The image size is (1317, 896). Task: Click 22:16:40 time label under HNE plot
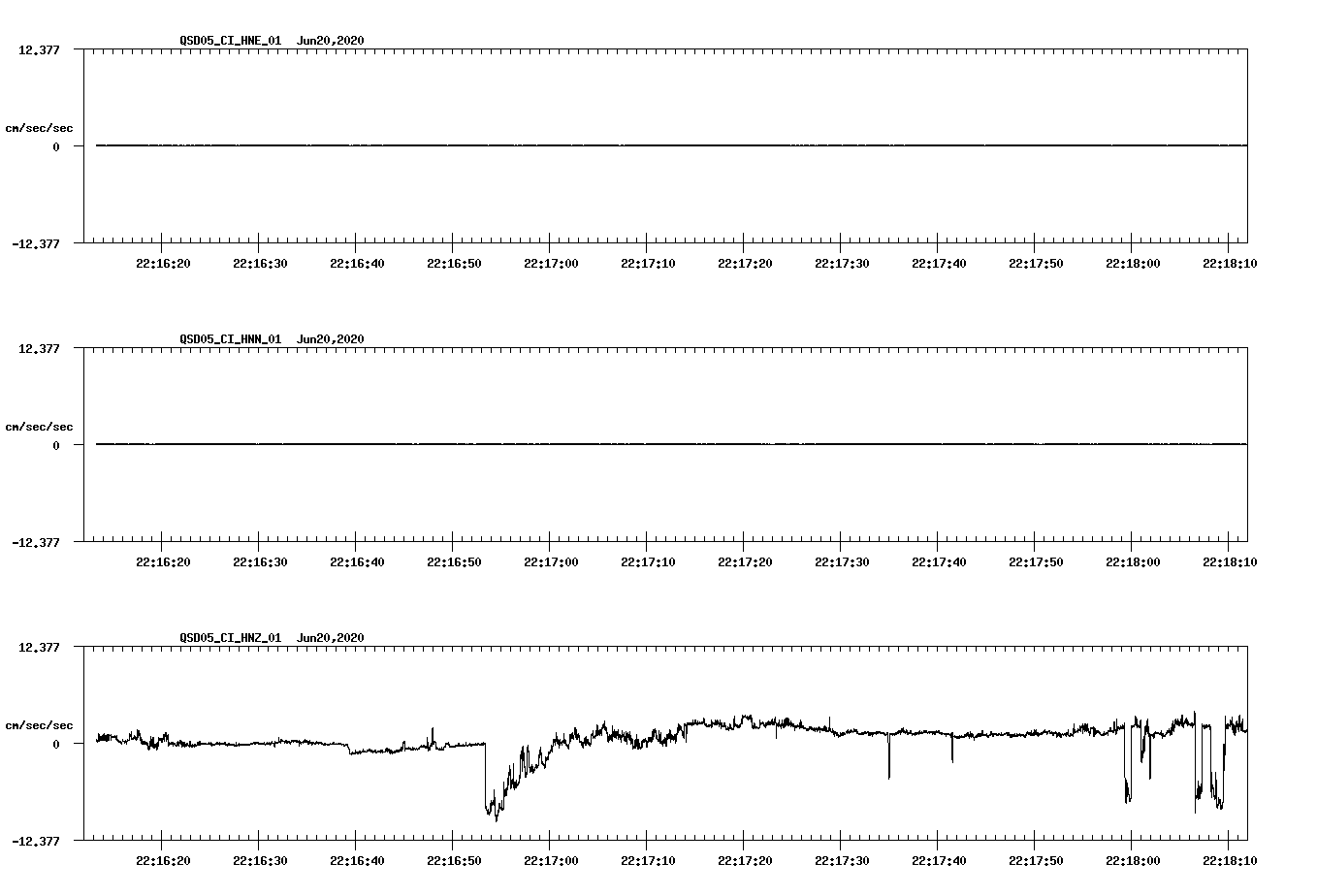[x=357, y=264]
